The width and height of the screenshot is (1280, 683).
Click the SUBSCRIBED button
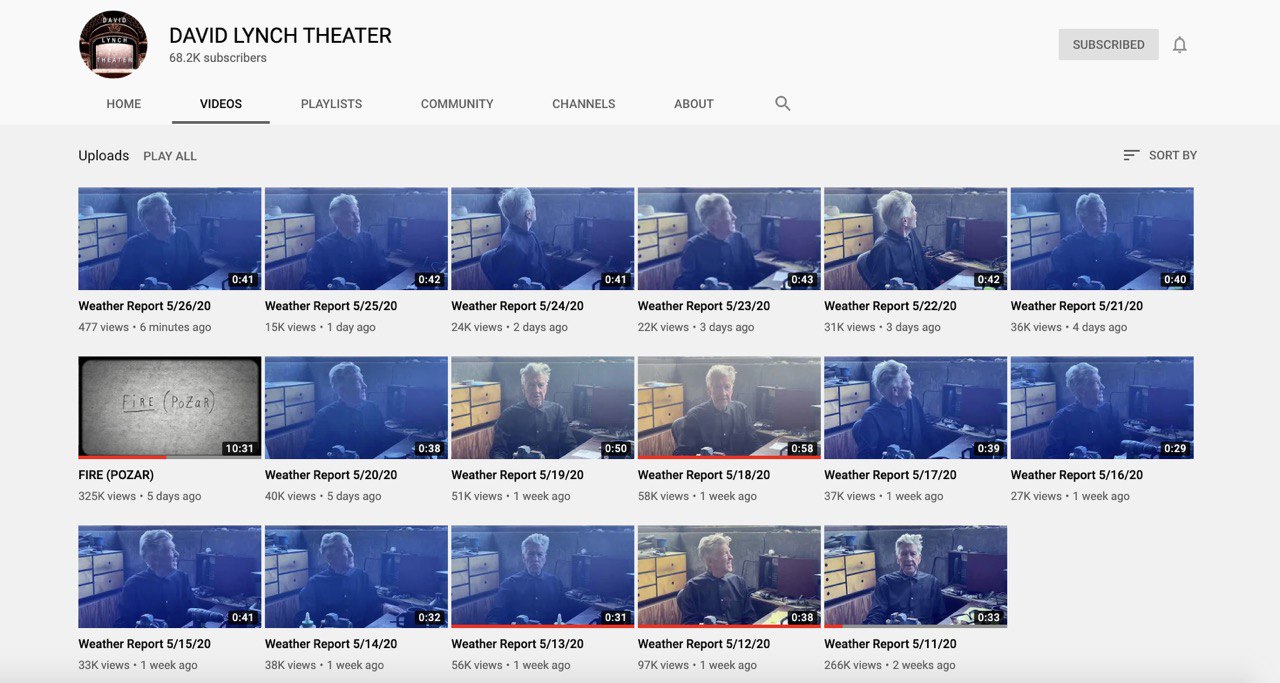1108,44
